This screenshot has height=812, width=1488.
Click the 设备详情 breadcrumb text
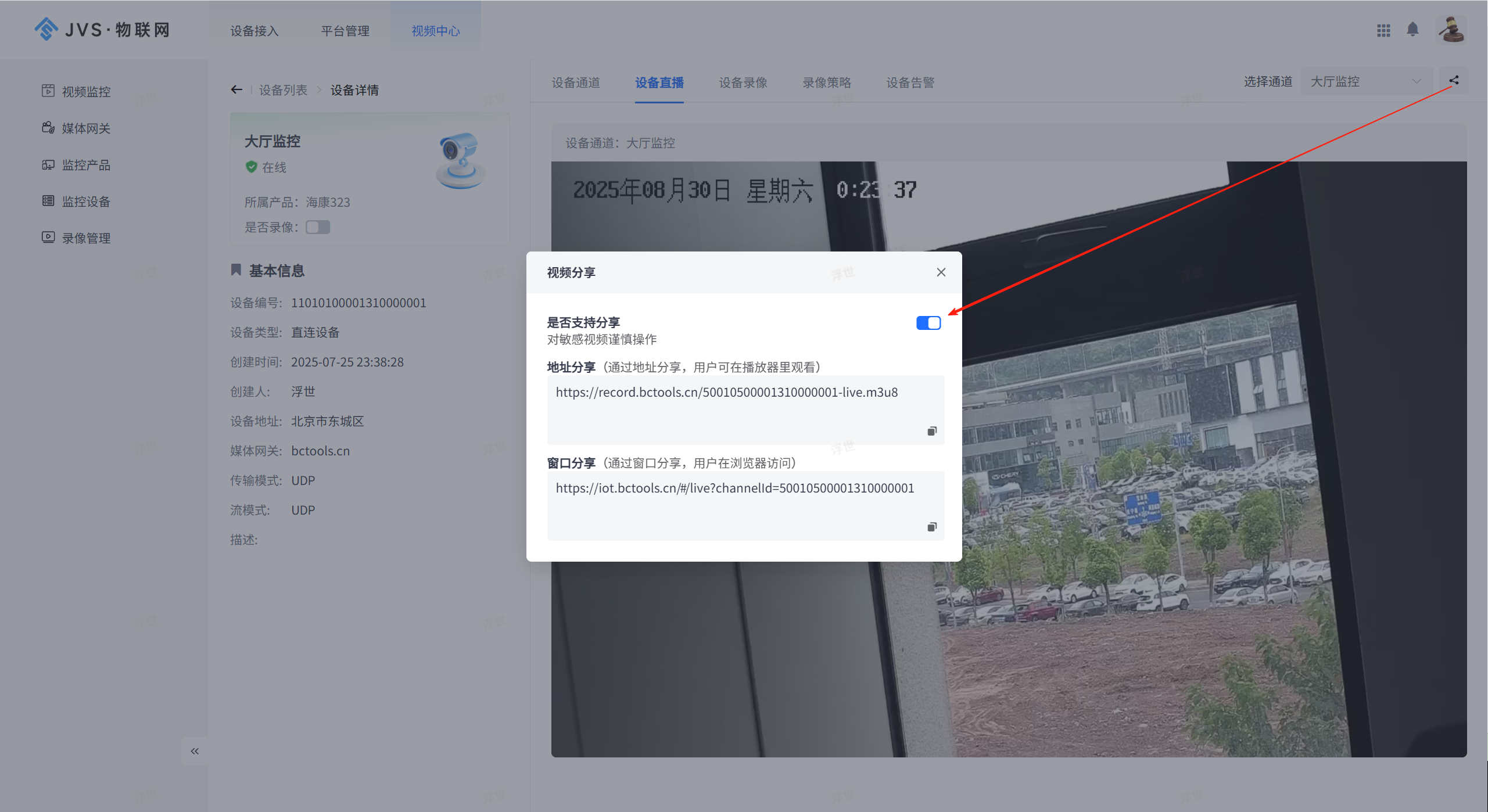coord(354,90)
